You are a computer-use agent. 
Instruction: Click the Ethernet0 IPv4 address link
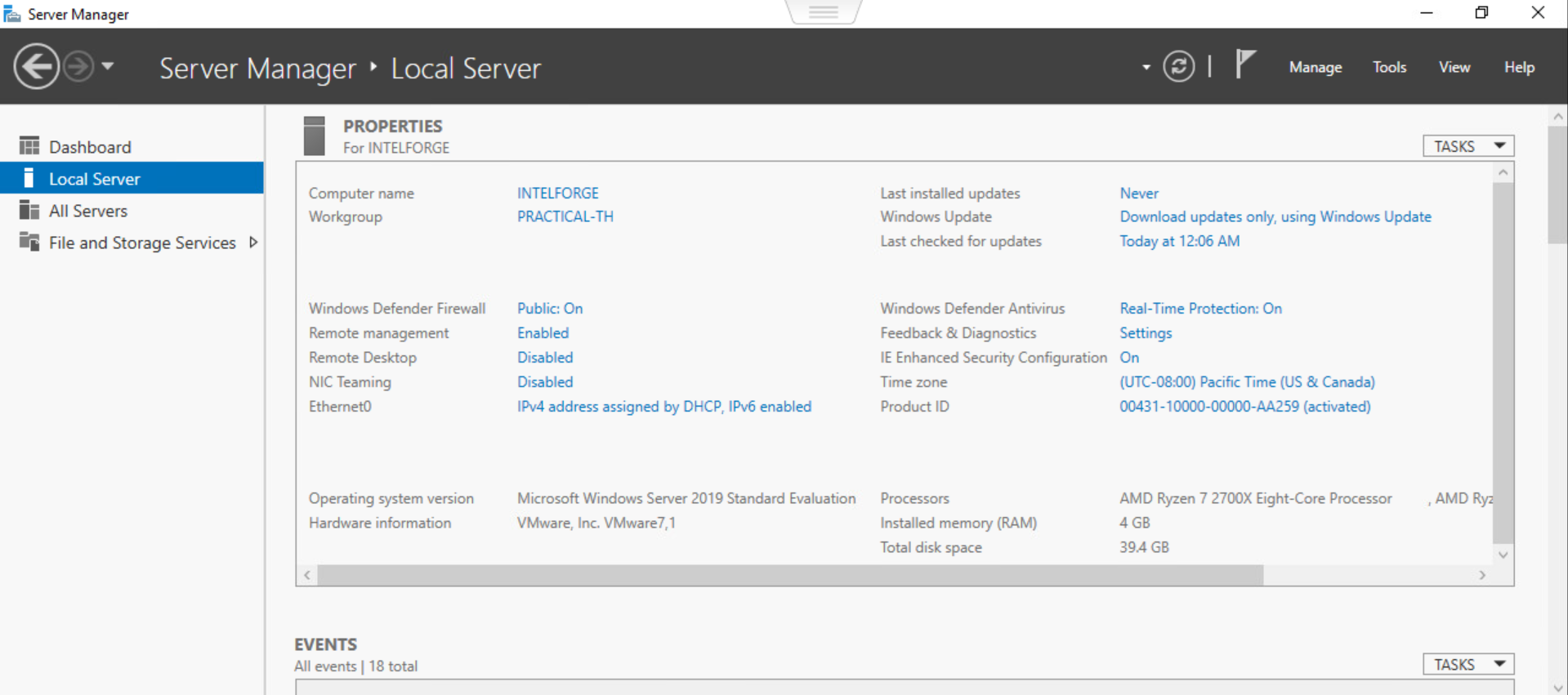pos(663,407)
